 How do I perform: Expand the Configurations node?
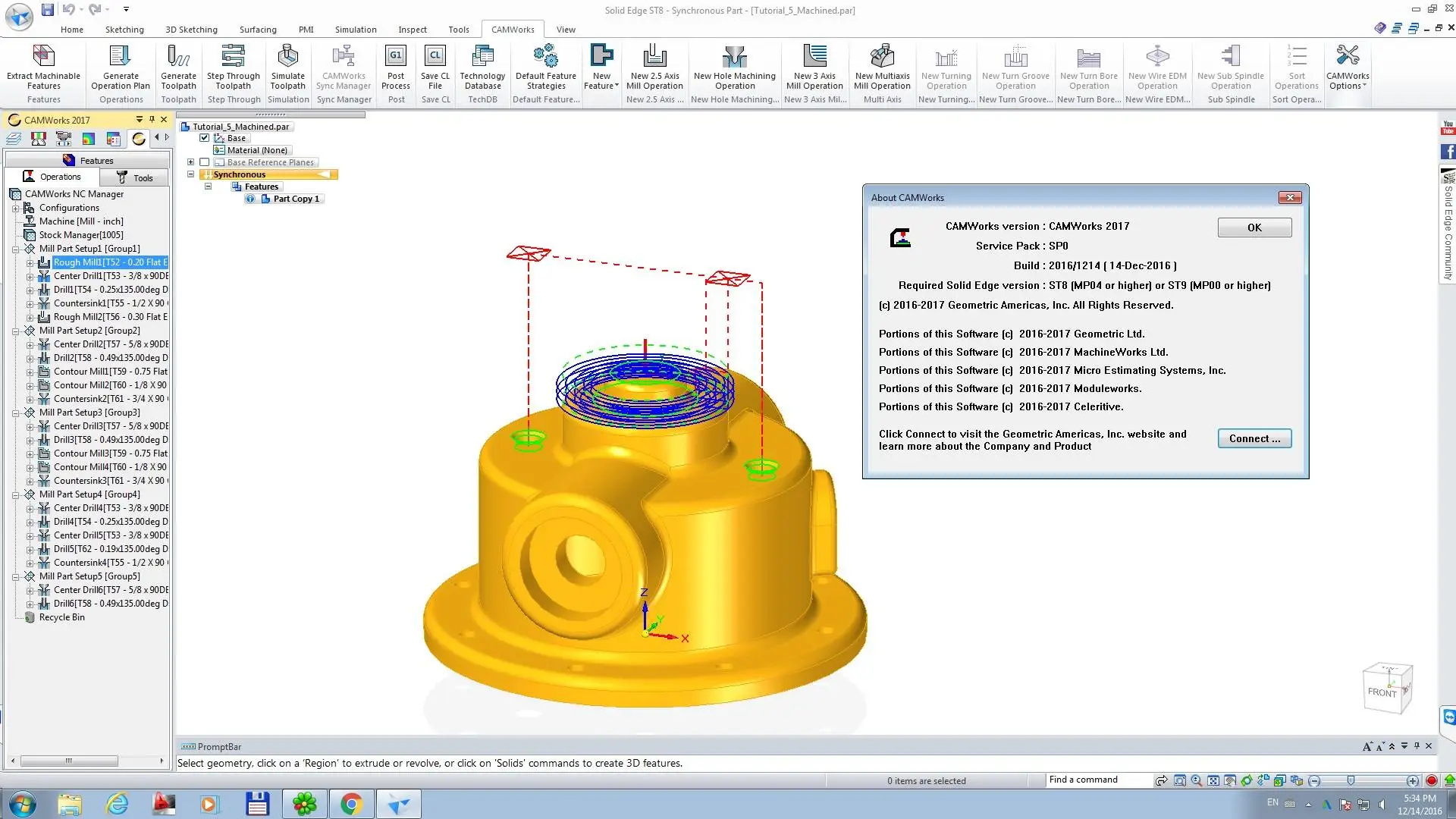(15, 208)
